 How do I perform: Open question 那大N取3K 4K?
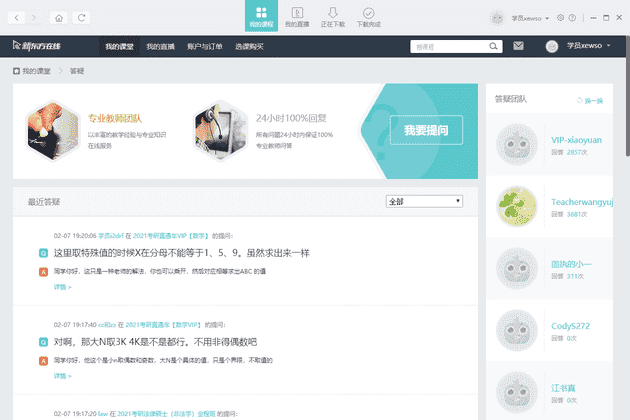tap(155, 342)
